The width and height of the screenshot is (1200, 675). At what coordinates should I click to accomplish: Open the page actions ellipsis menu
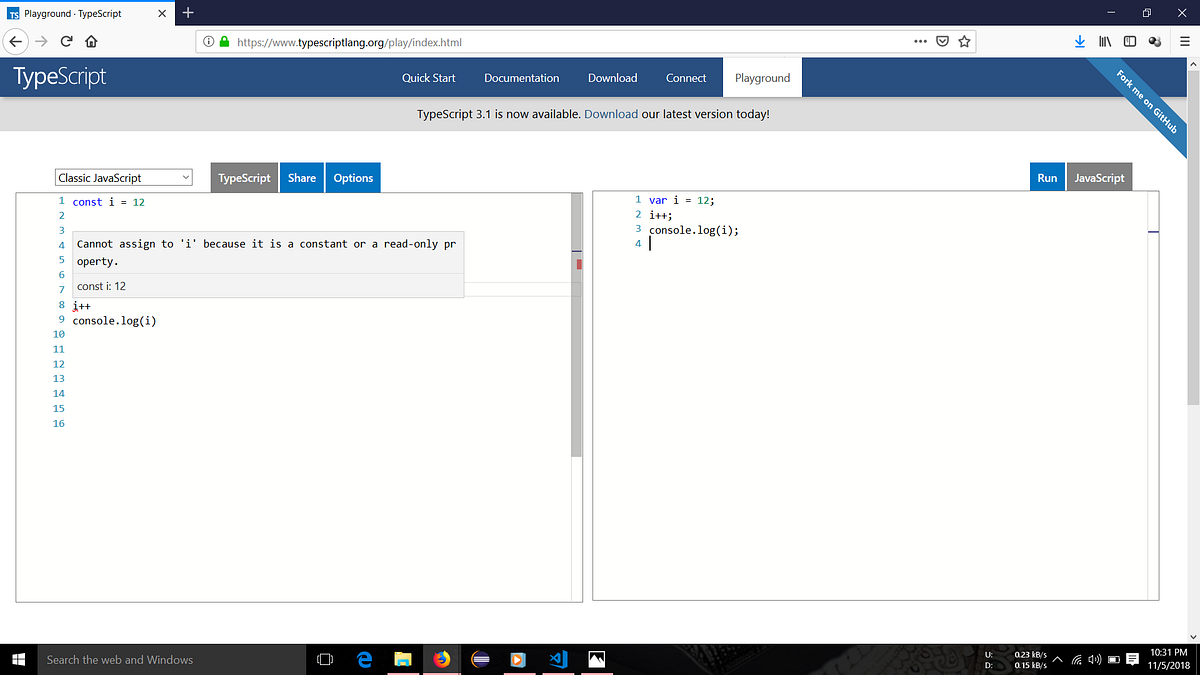919,41
